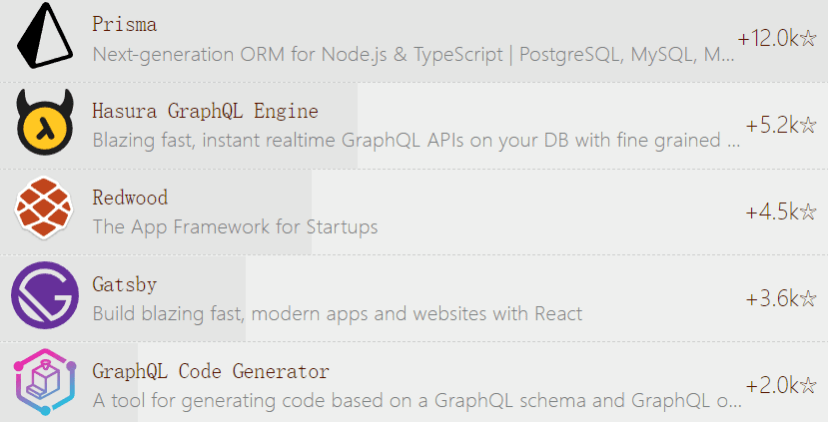Click the Redwood orange cone logo
Screen dimensions: 828x422
(x=44, y=209)
